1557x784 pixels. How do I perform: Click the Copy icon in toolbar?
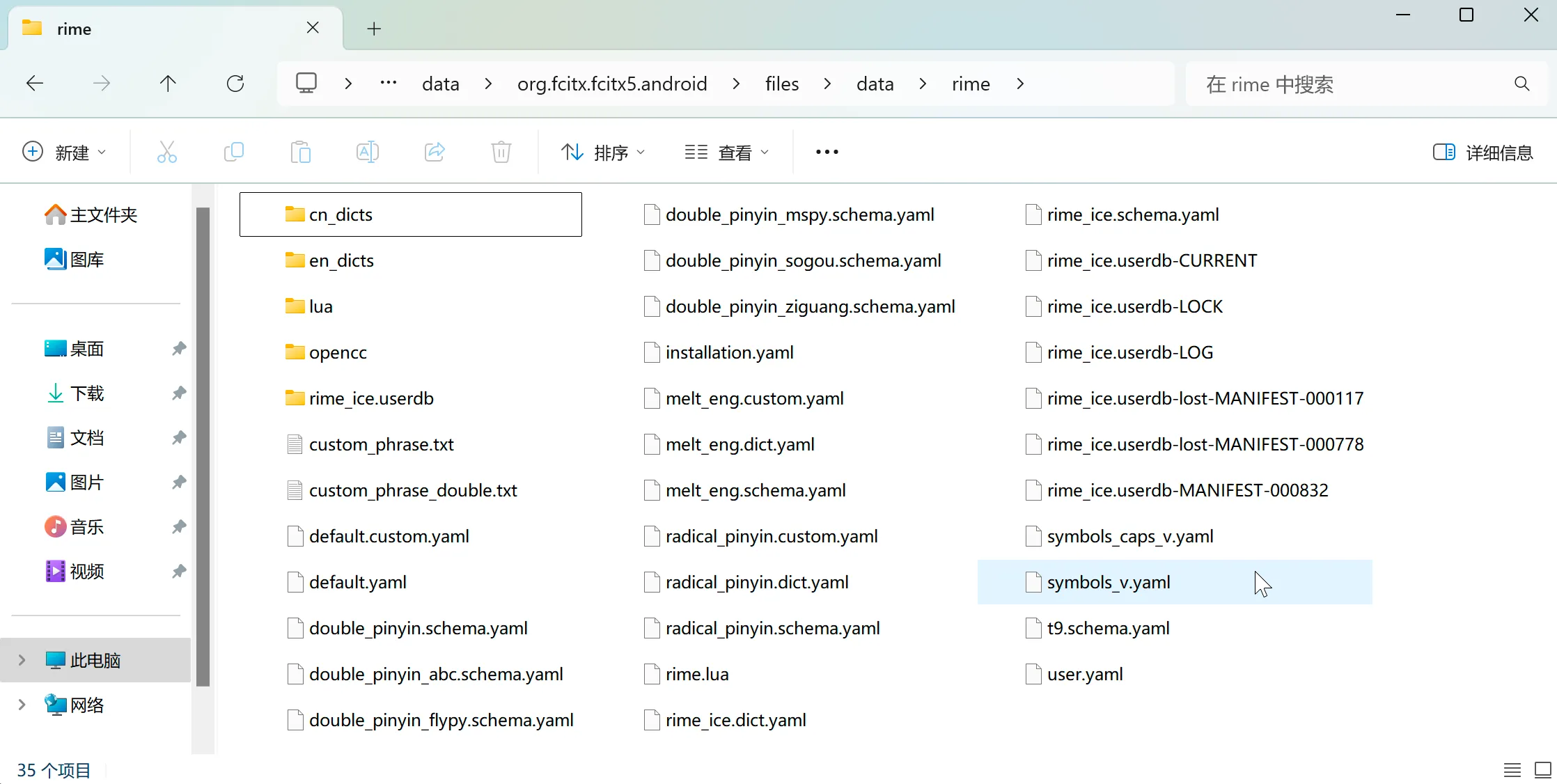(x=233, y=152)
